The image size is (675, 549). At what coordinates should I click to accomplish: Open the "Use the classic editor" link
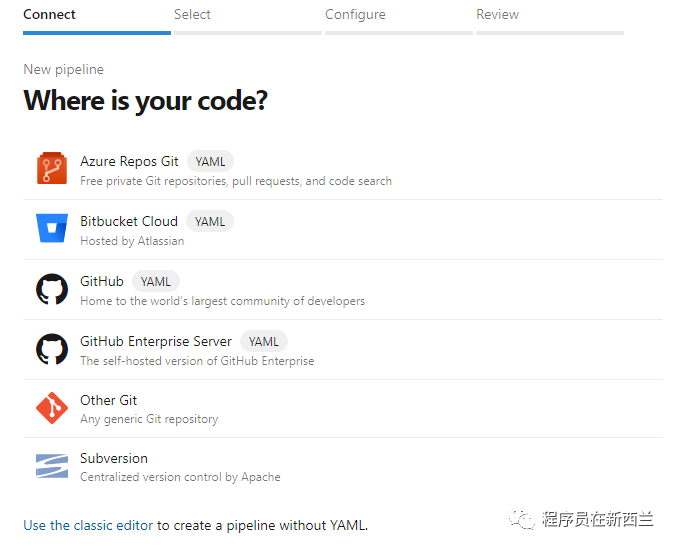(x=88, y=525)
